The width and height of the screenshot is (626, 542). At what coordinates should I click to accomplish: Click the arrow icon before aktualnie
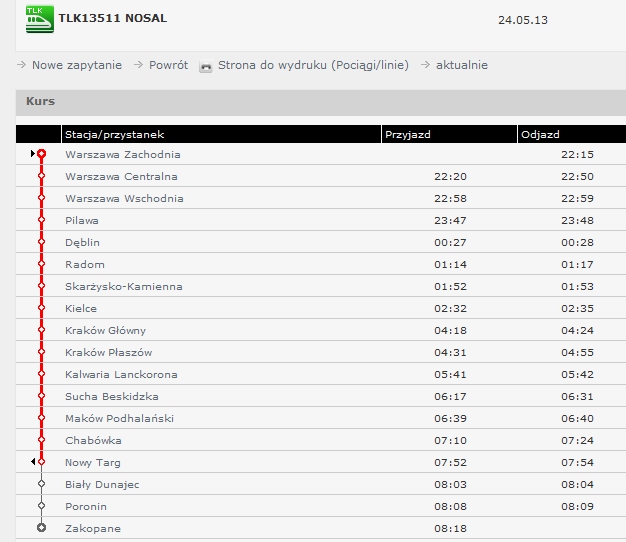425,65
